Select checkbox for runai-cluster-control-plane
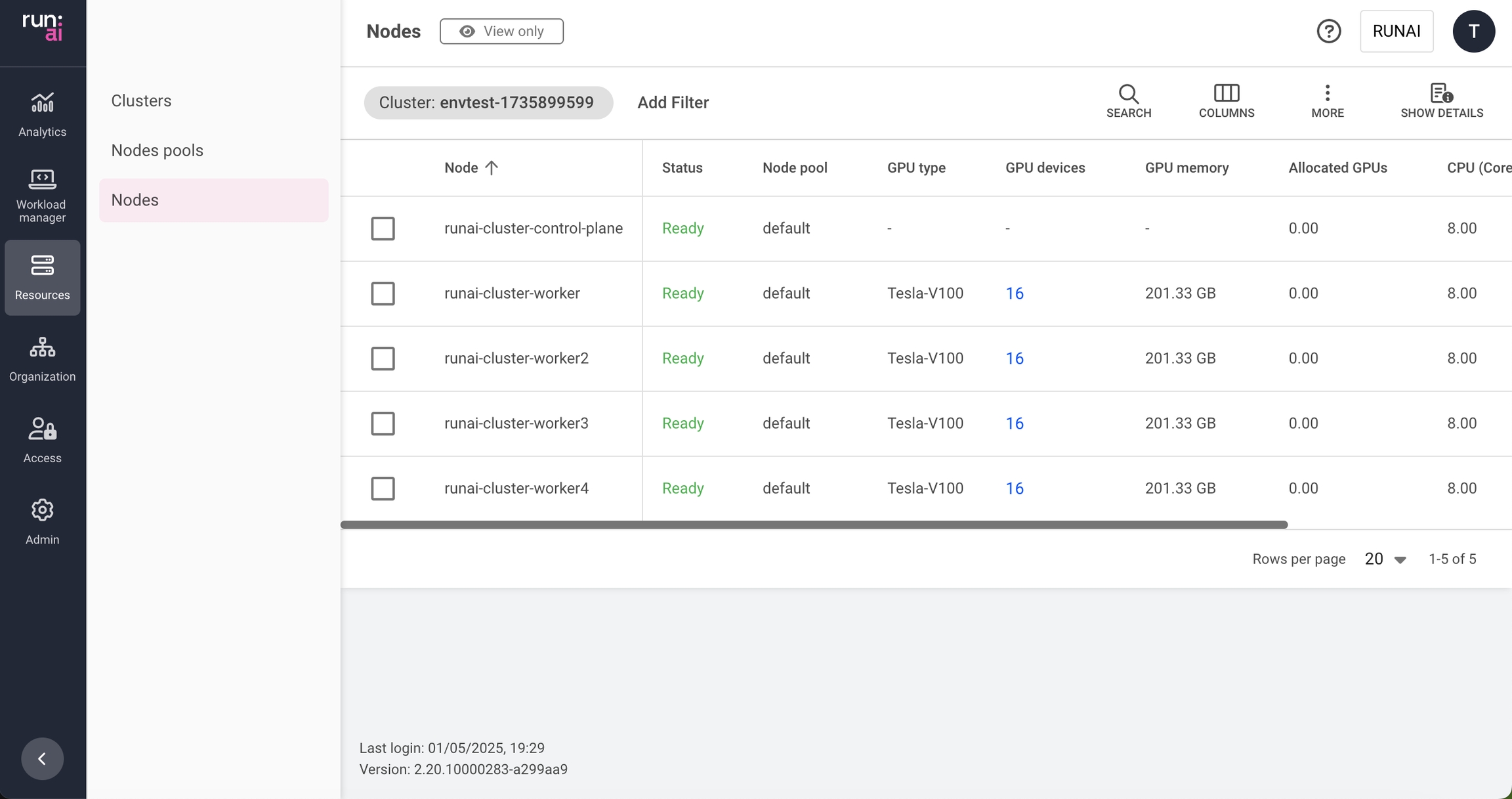This screenshot has height=799, width=1512. (383, 228)
